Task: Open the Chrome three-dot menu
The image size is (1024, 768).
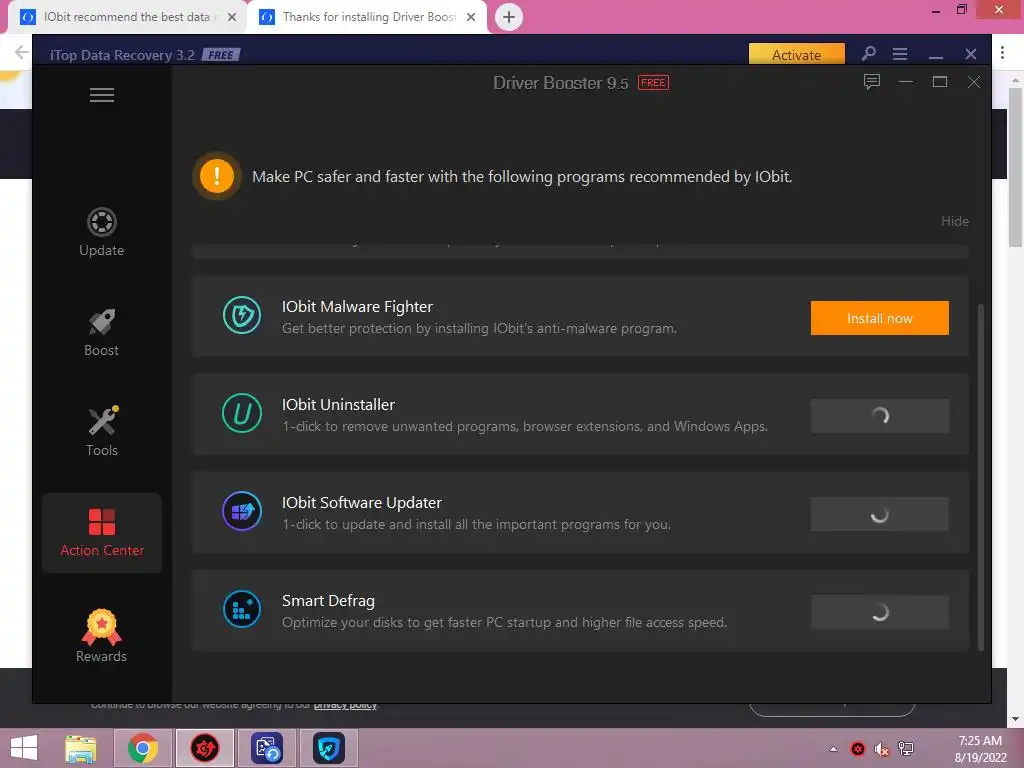Action: pos(1002,52)
